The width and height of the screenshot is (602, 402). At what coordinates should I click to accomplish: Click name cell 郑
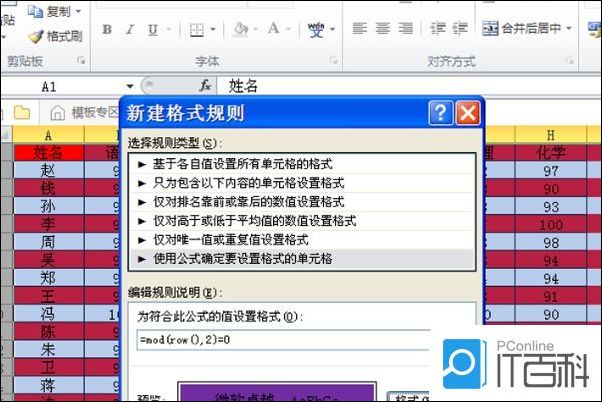coord(48,278)
